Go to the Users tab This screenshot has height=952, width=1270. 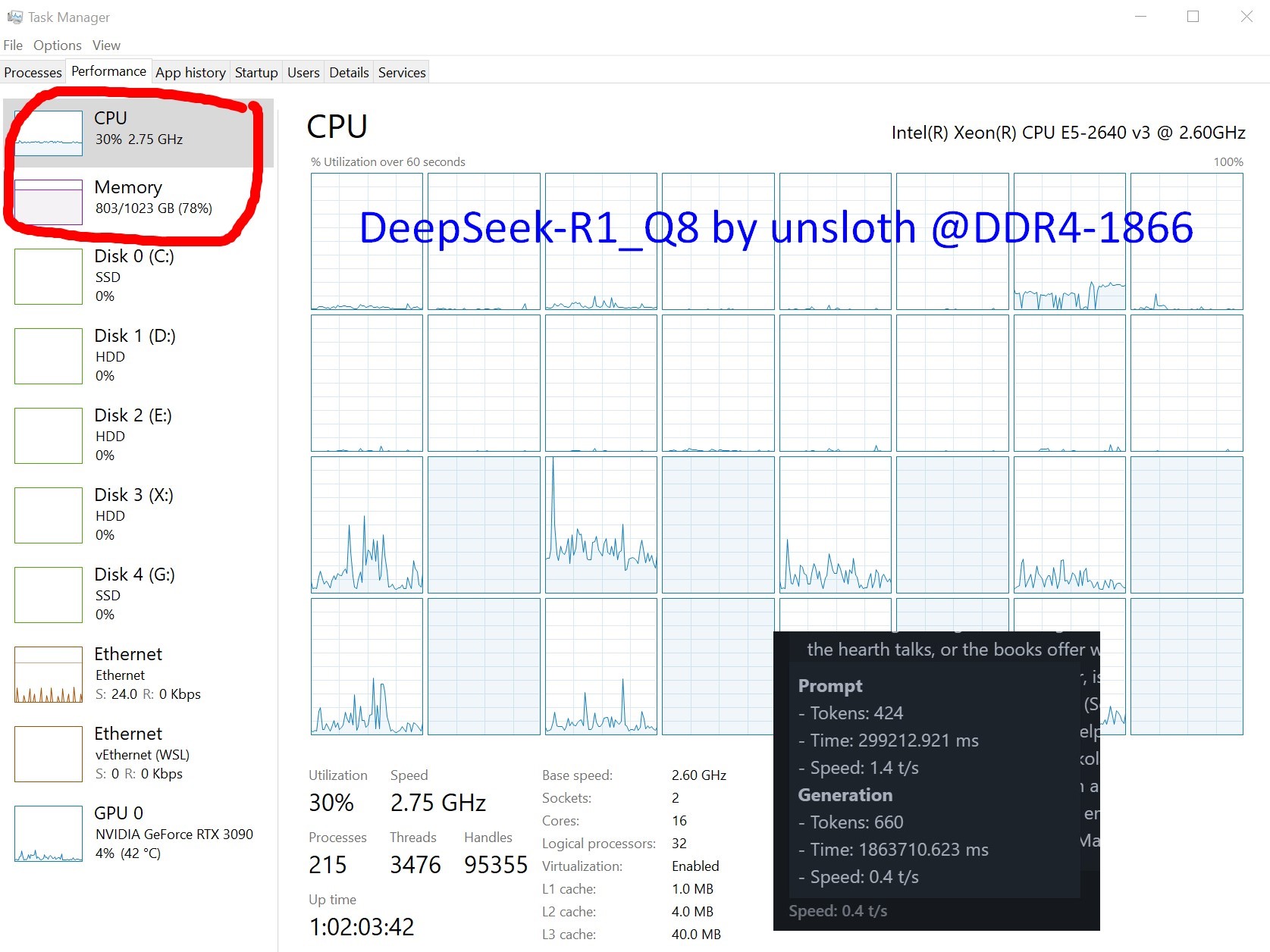point(303,73)
